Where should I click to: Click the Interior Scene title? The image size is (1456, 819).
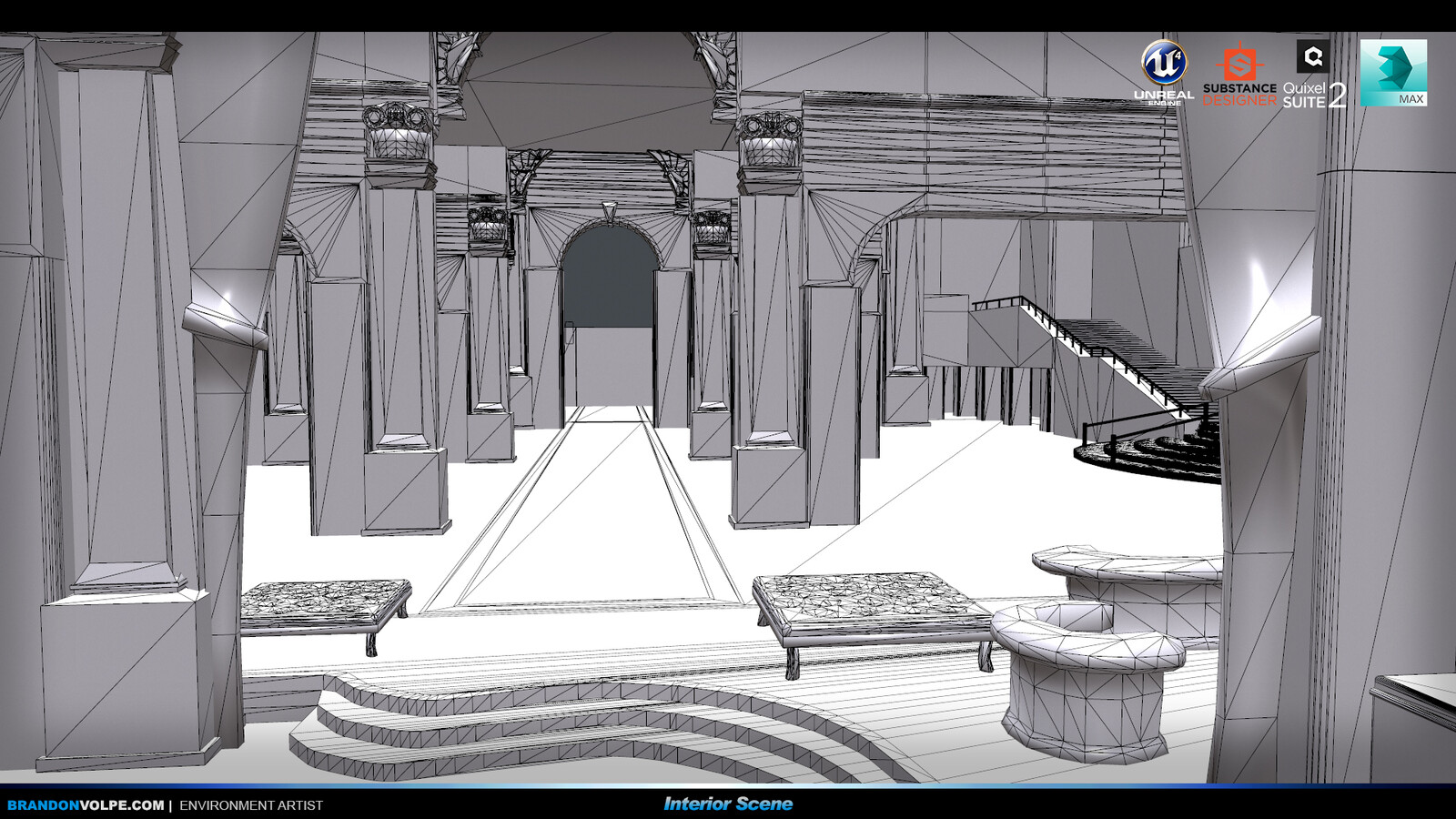click(728, 804)
